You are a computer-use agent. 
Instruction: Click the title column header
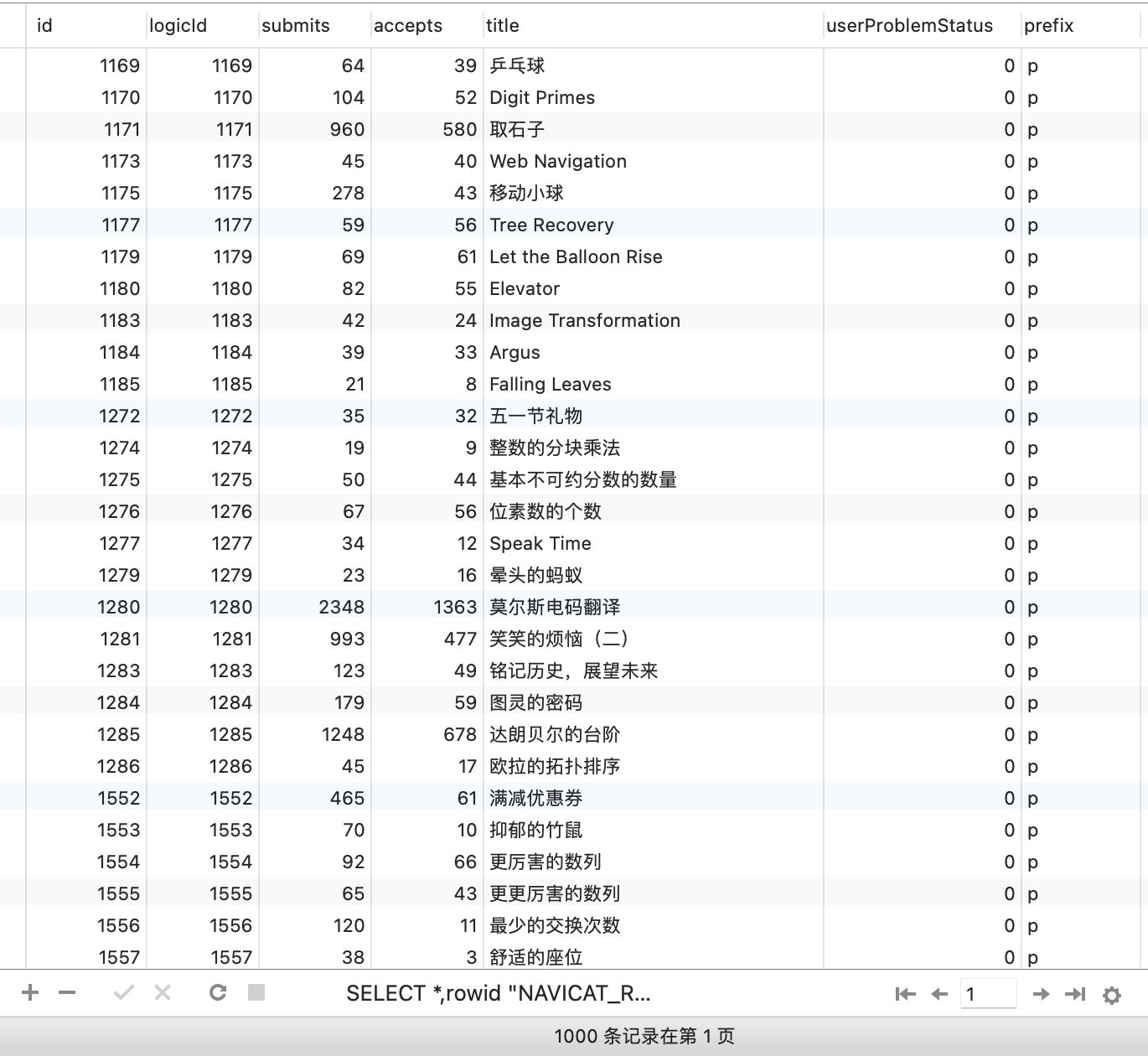(654, 26)
